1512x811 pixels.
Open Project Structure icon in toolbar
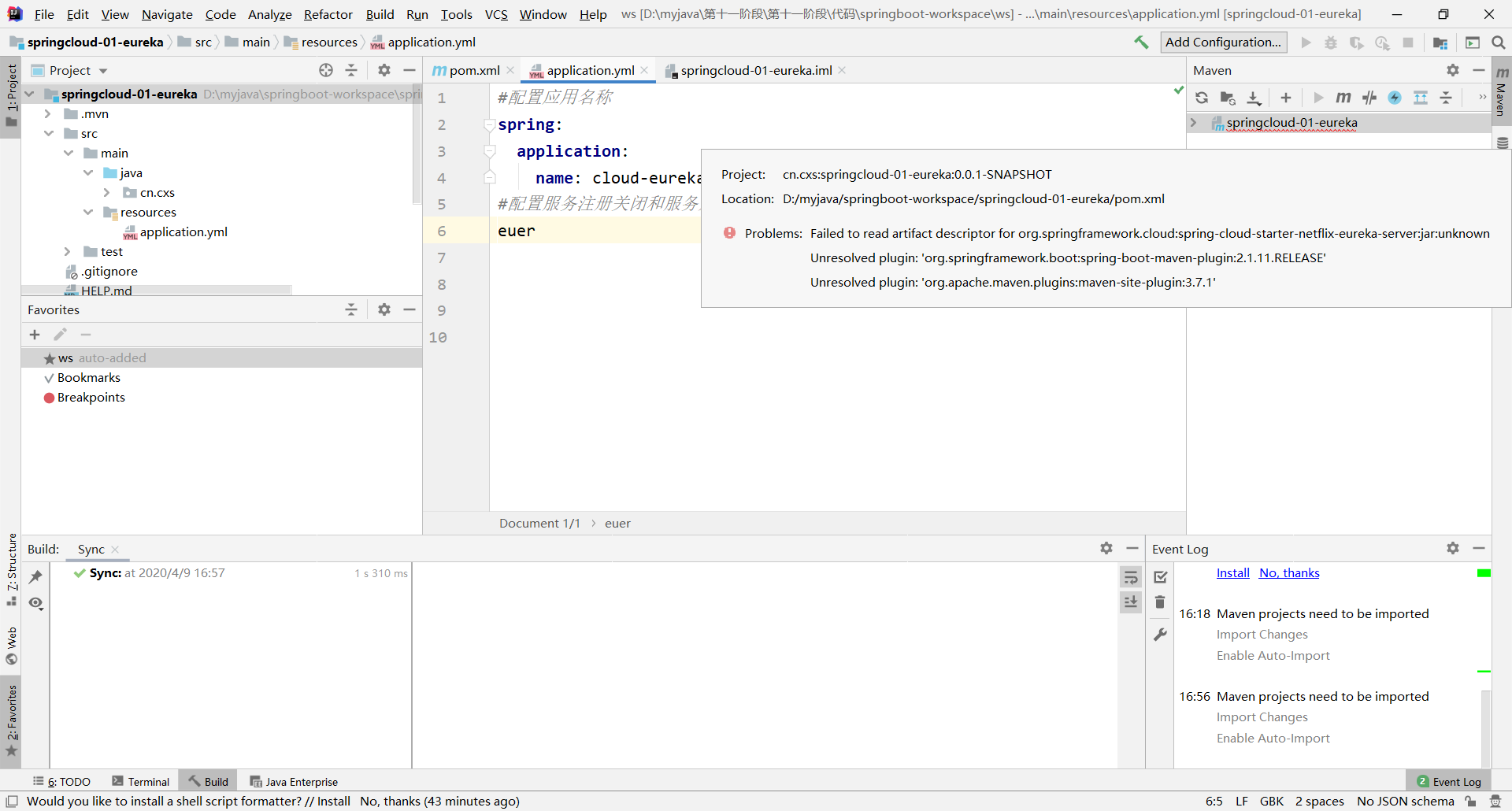click(x=1440, y=43)
